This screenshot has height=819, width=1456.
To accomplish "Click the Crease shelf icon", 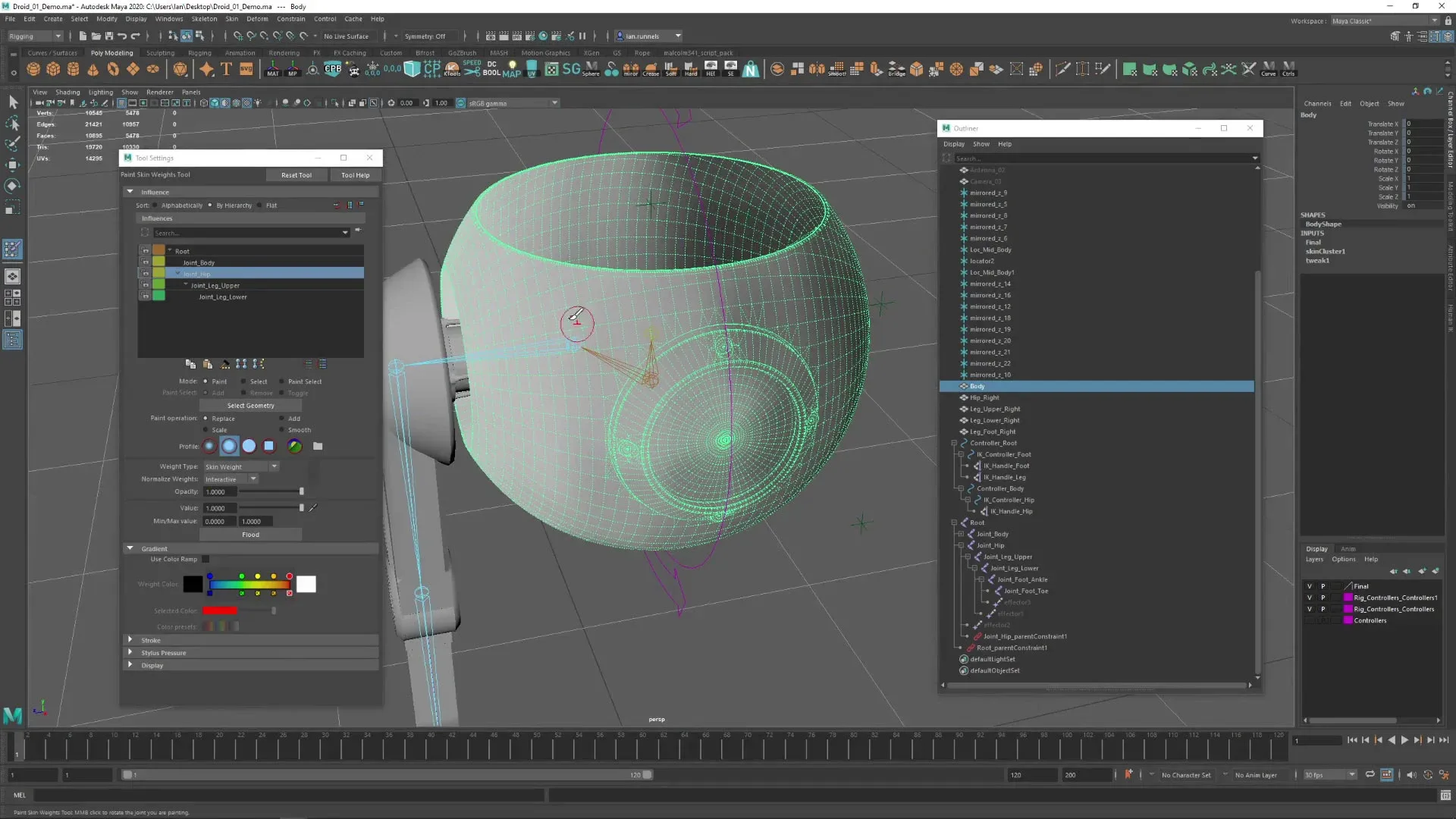I will tap(651, 69).
